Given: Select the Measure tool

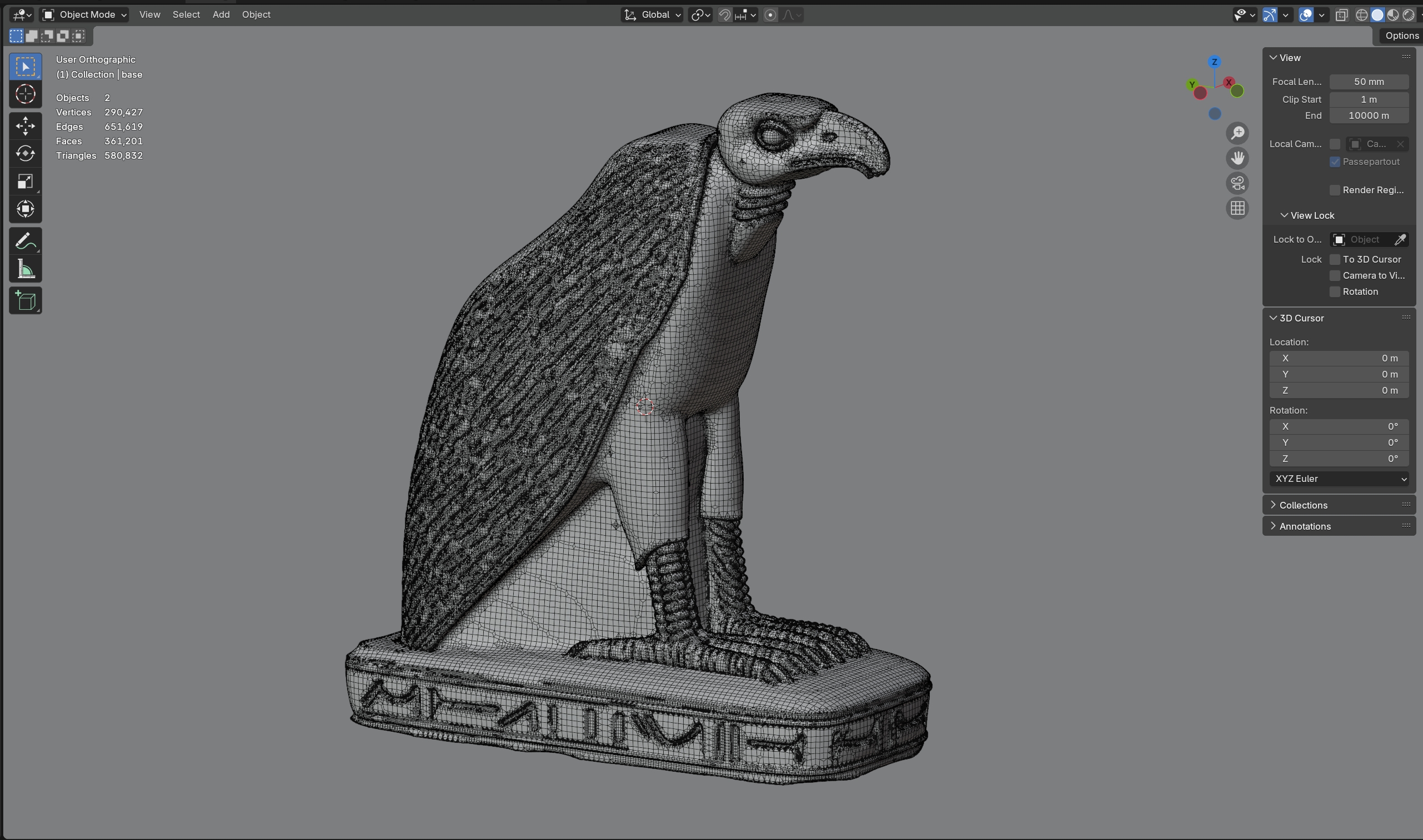Looking at the screenshot, I should point(26,269).
